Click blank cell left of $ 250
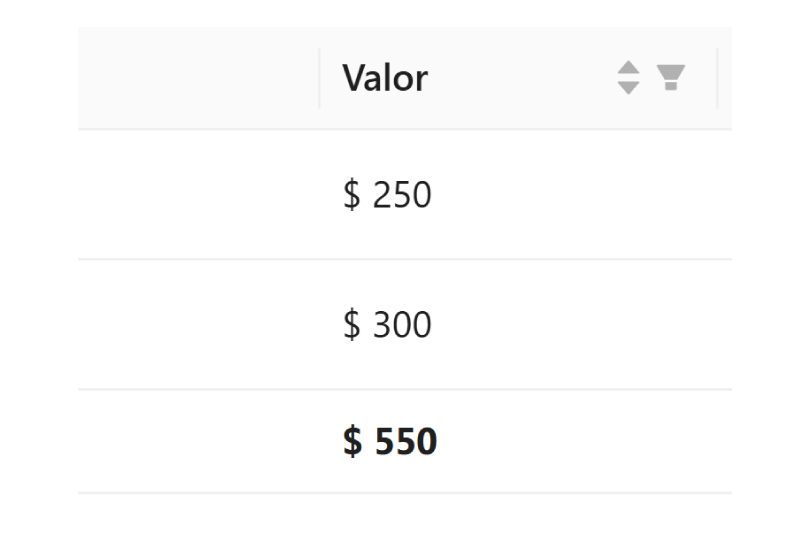The image size is (800, 534). coord(198,195)
